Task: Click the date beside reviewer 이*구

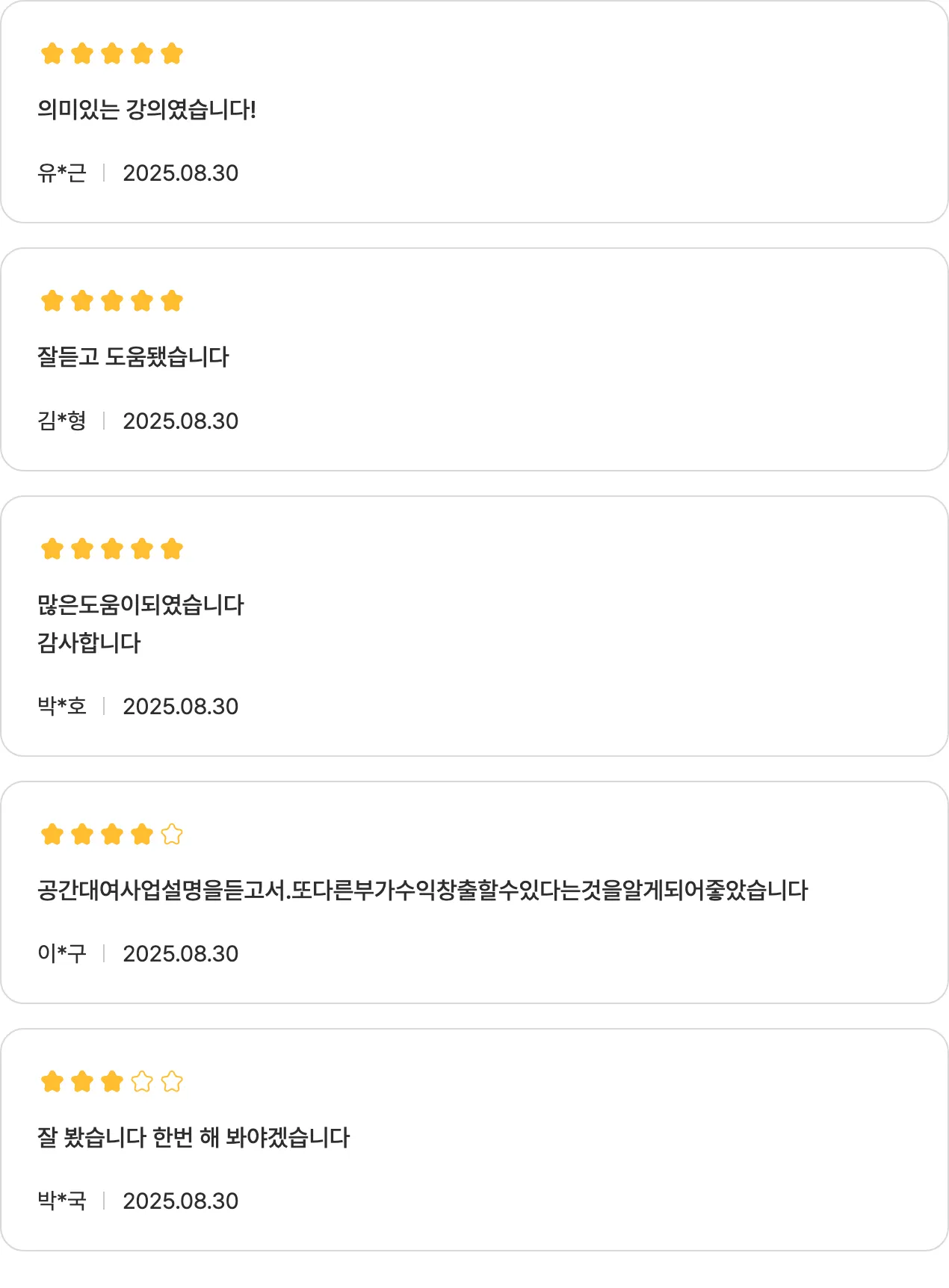Action: 180,953
